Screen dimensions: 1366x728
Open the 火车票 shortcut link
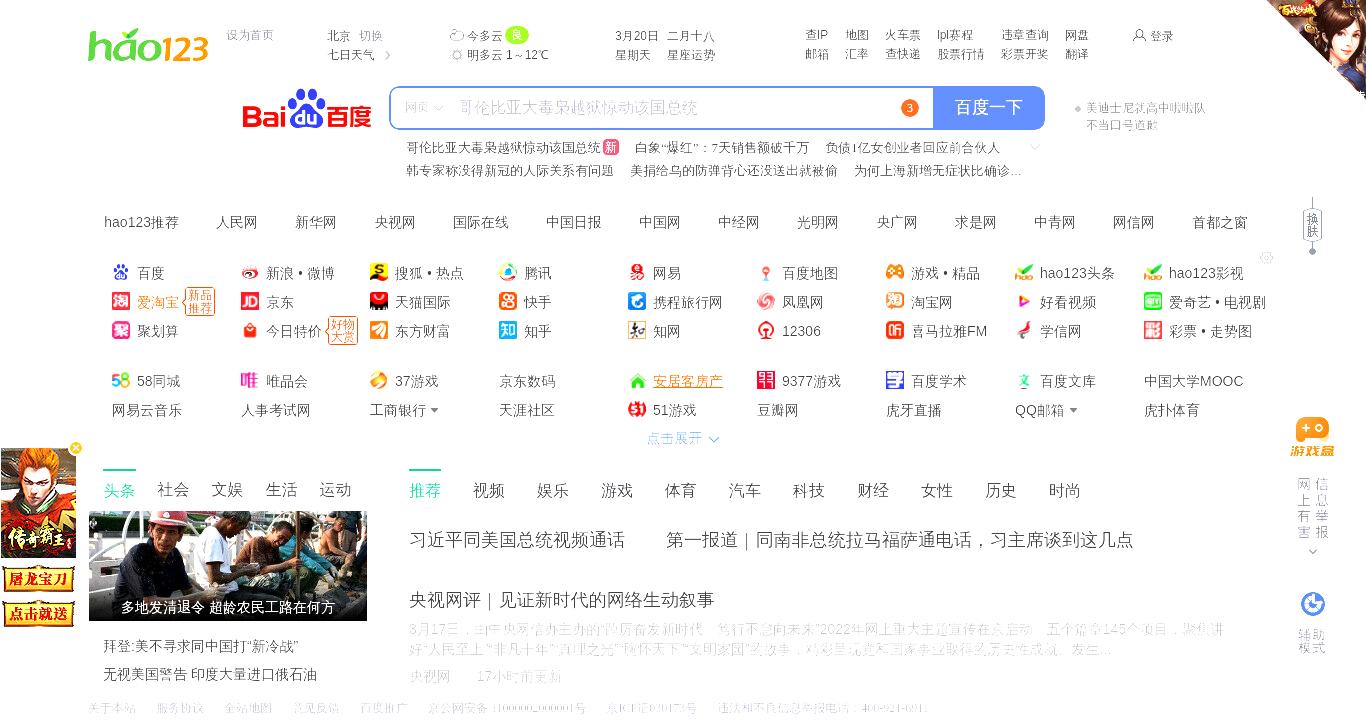click(903, 35)
